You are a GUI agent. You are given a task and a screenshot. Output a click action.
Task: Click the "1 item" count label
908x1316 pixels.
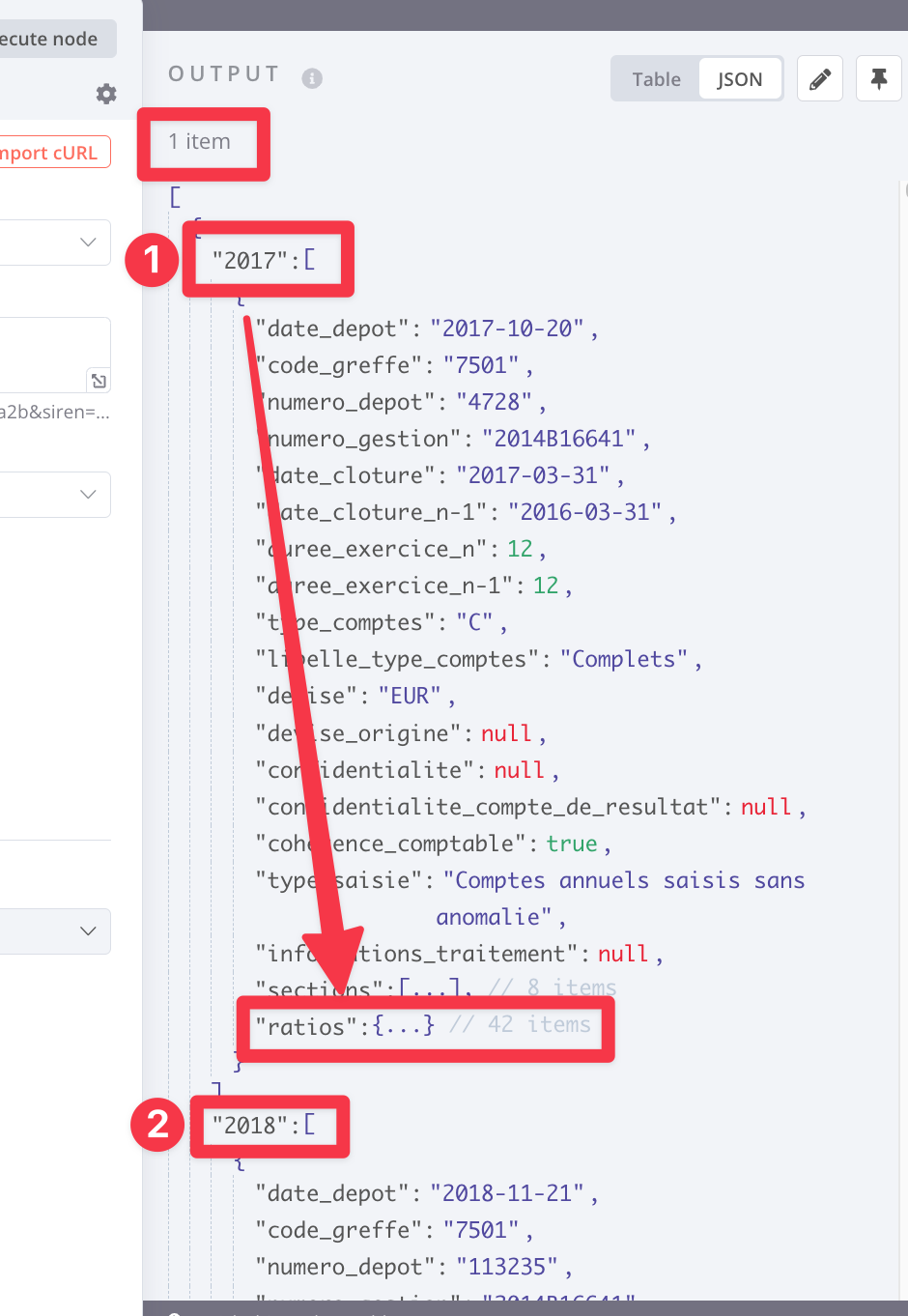point(199,142)
